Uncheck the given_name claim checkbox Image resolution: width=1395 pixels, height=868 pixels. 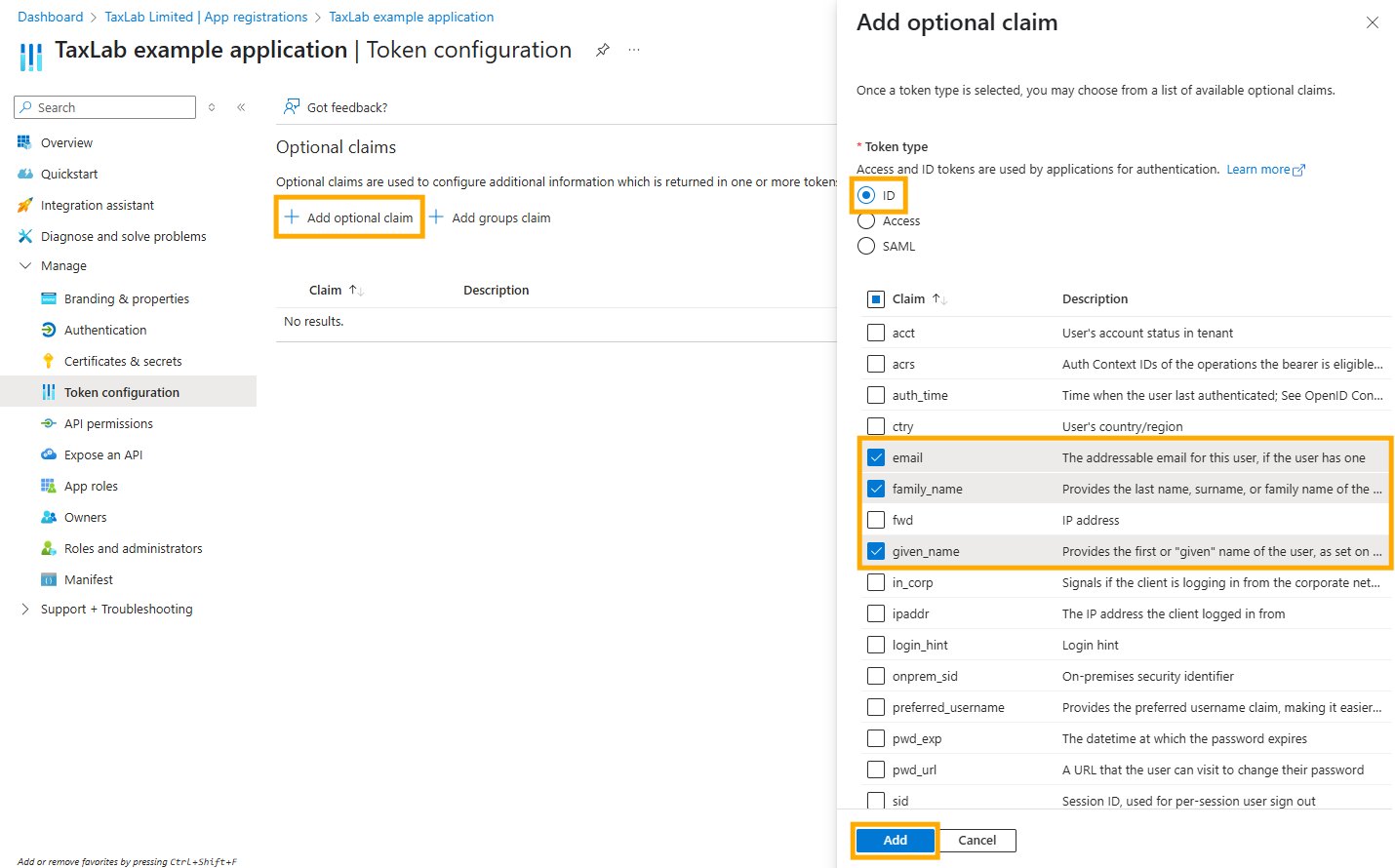tap(876, 551)
